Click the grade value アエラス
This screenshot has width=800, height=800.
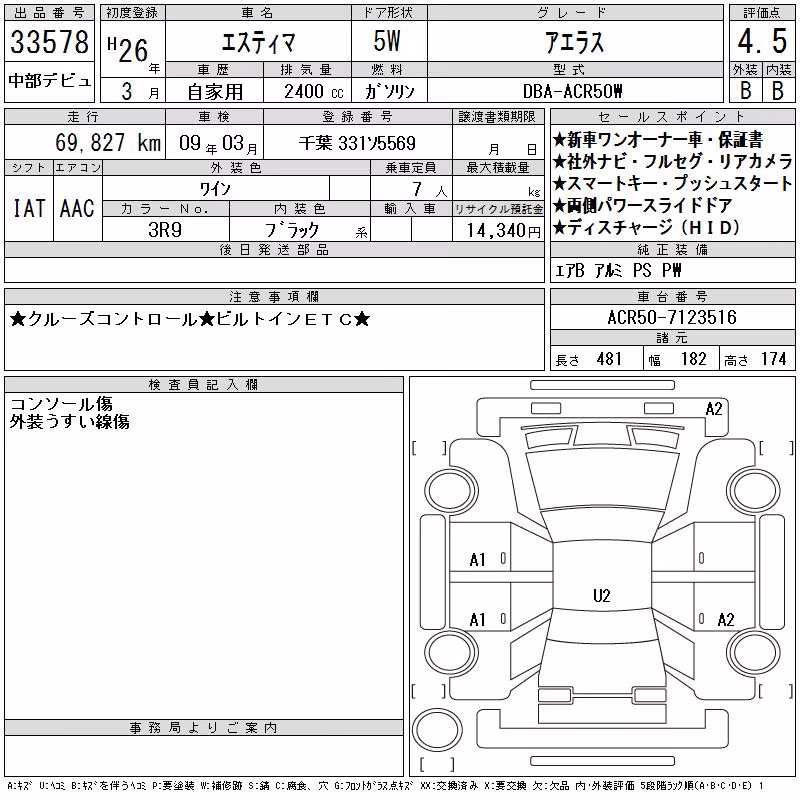574,42
